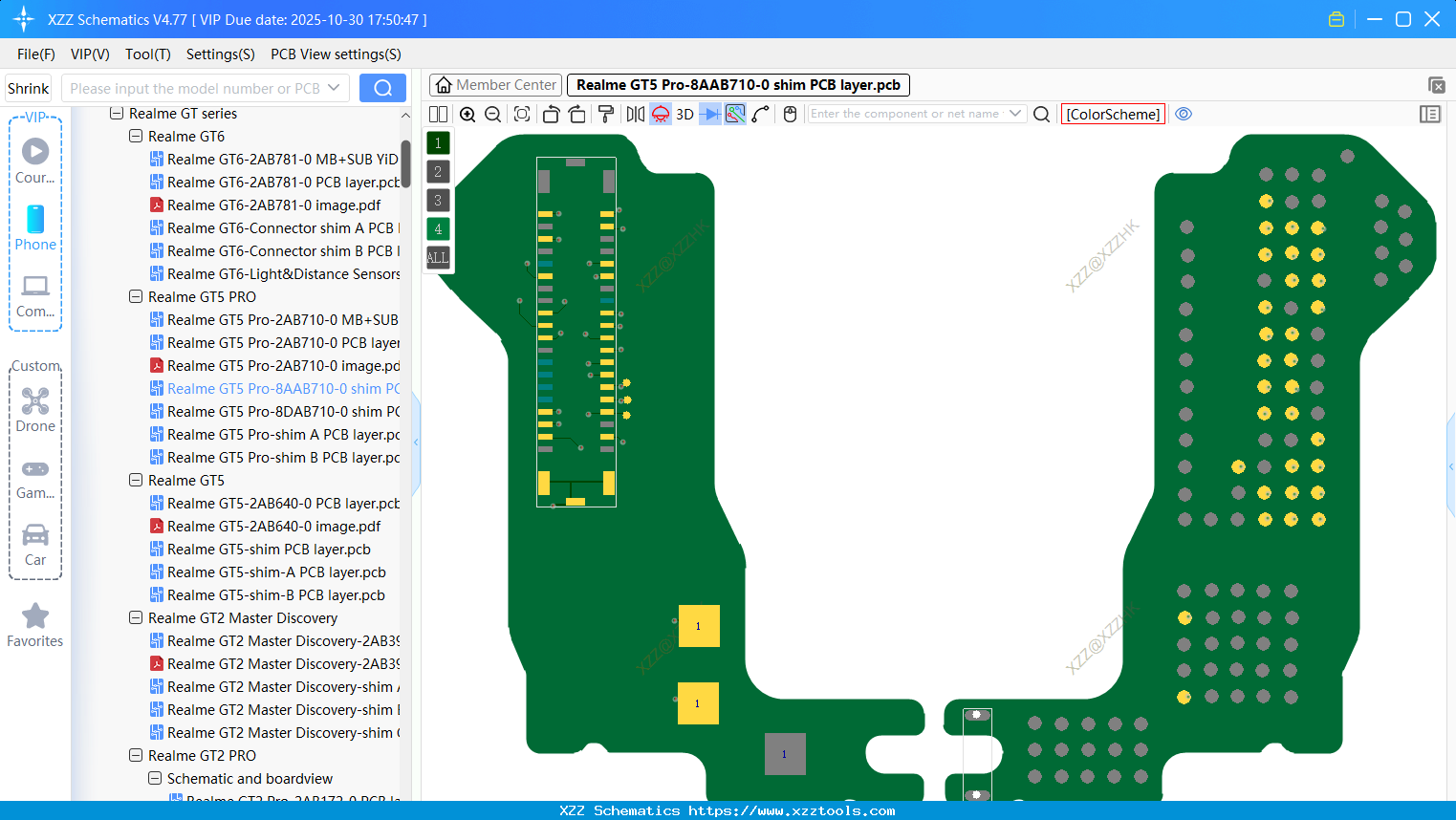This screenshot has width=1456, height=820.
Task: Switch to PCB layer ALL view
Action: click(437, 257)
